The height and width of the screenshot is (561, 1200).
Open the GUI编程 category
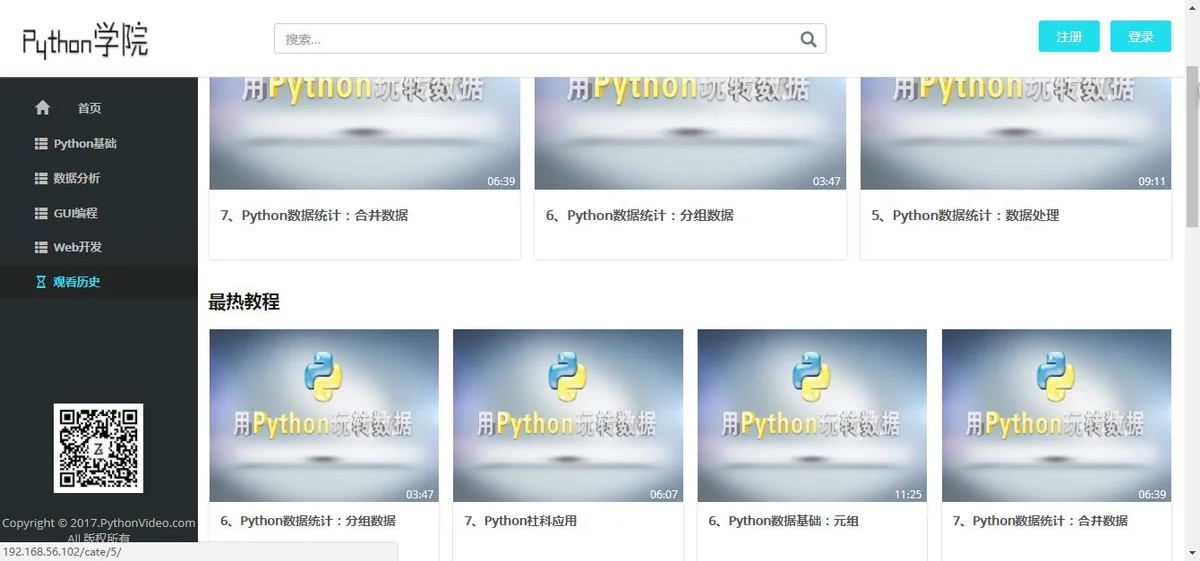click(x=76, y=214)
